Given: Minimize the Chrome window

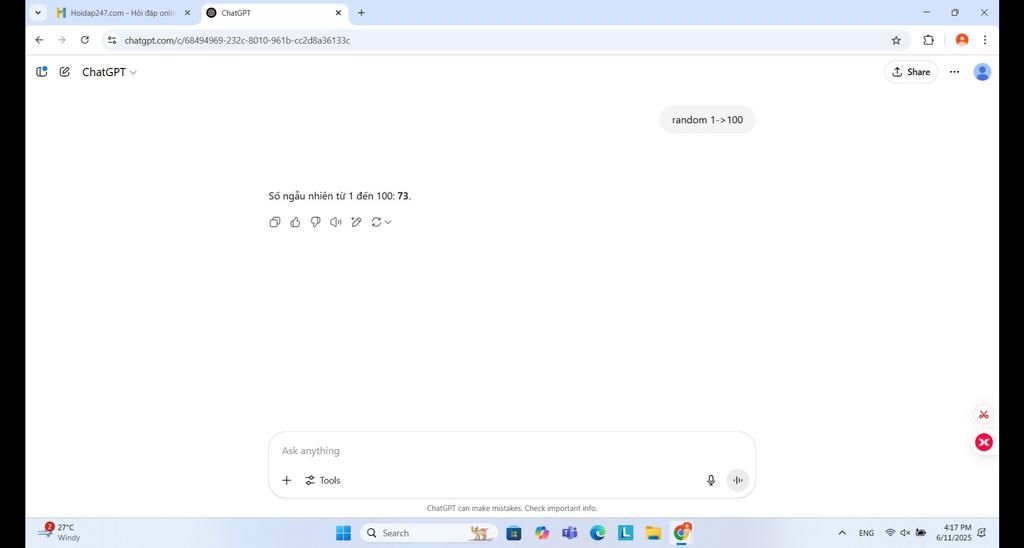Looking at the screenshot, I should pos(926,12).
